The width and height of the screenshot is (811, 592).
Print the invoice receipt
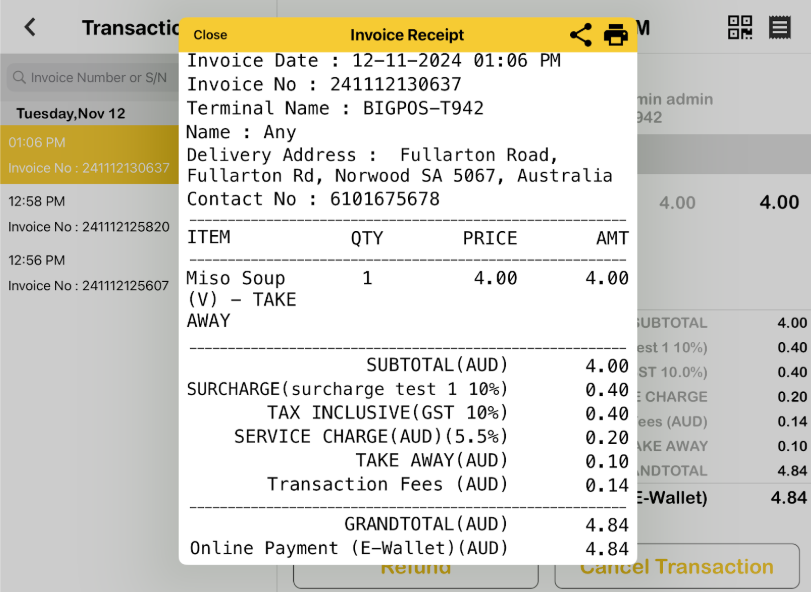(616, 35)
